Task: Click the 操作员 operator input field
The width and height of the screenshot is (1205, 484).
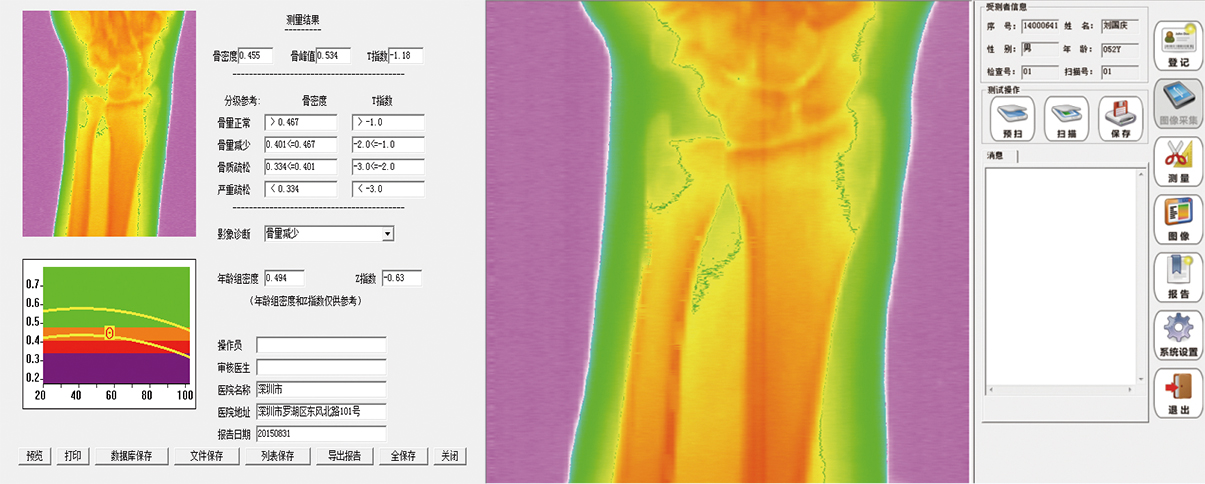Action: point(321,345)
